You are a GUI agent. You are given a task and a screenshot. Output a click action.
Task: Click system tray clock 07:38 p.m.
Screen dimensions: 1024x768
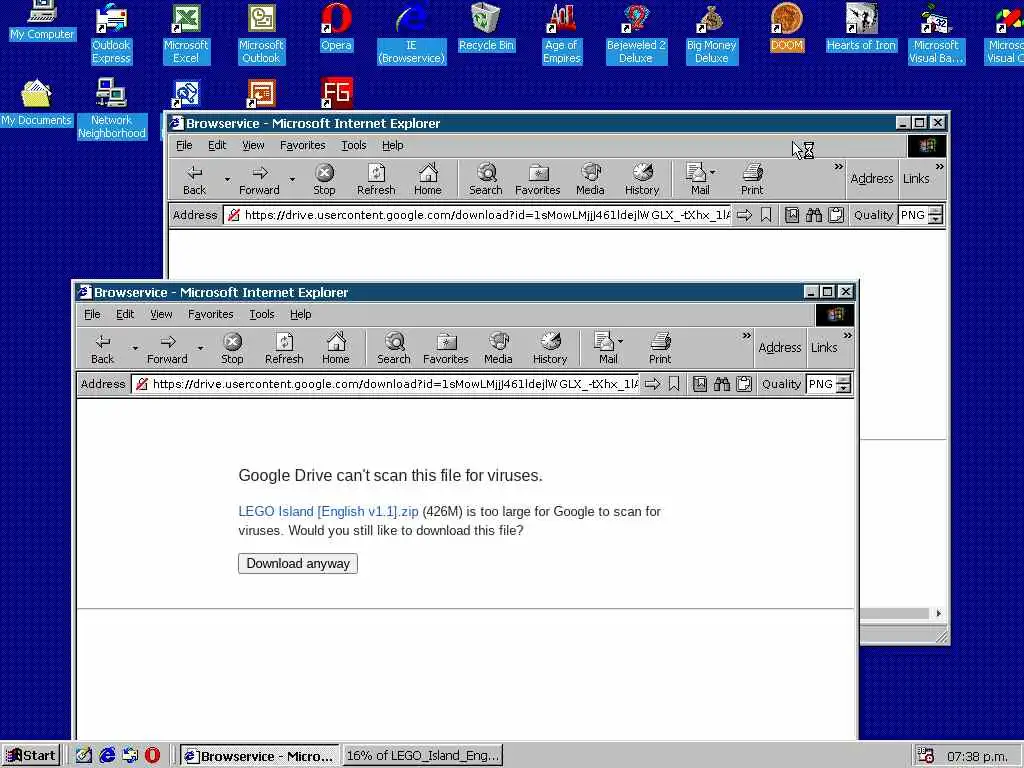tap(977, 756)
